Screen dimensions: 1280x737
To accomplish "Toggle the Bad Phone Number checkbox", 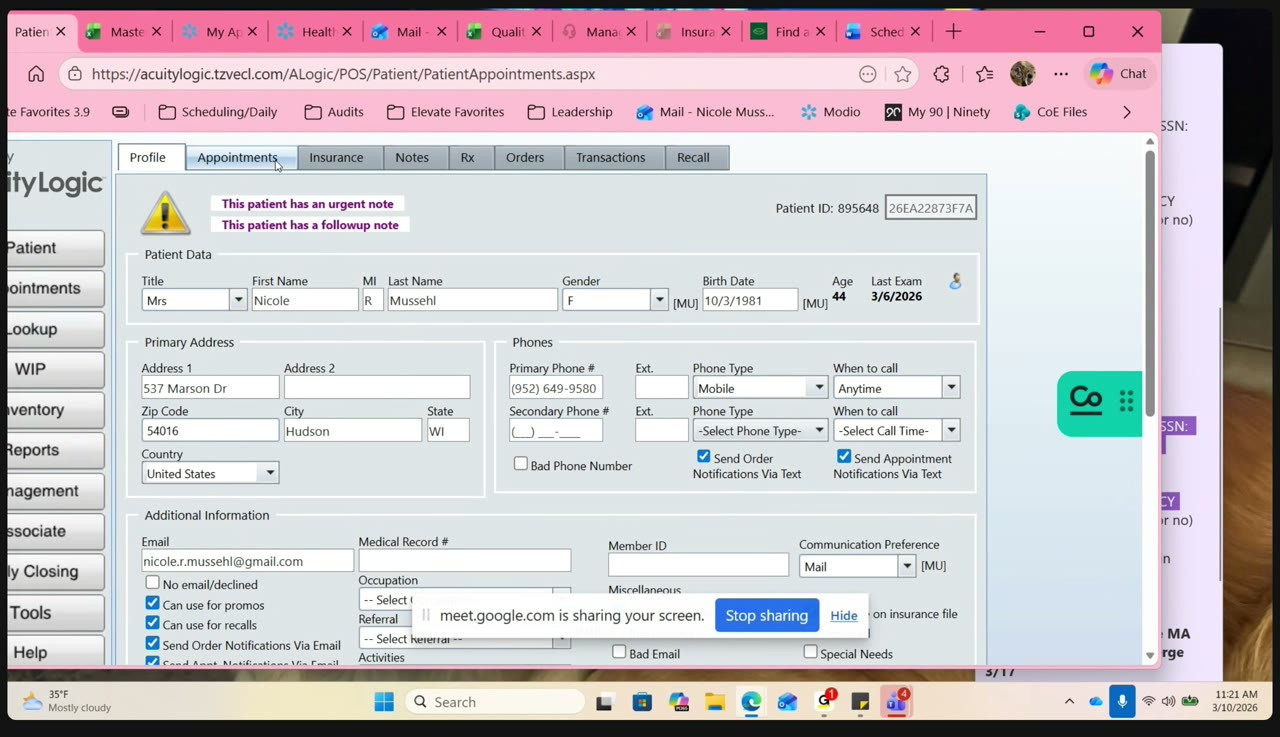I will [x=521, y=464].
